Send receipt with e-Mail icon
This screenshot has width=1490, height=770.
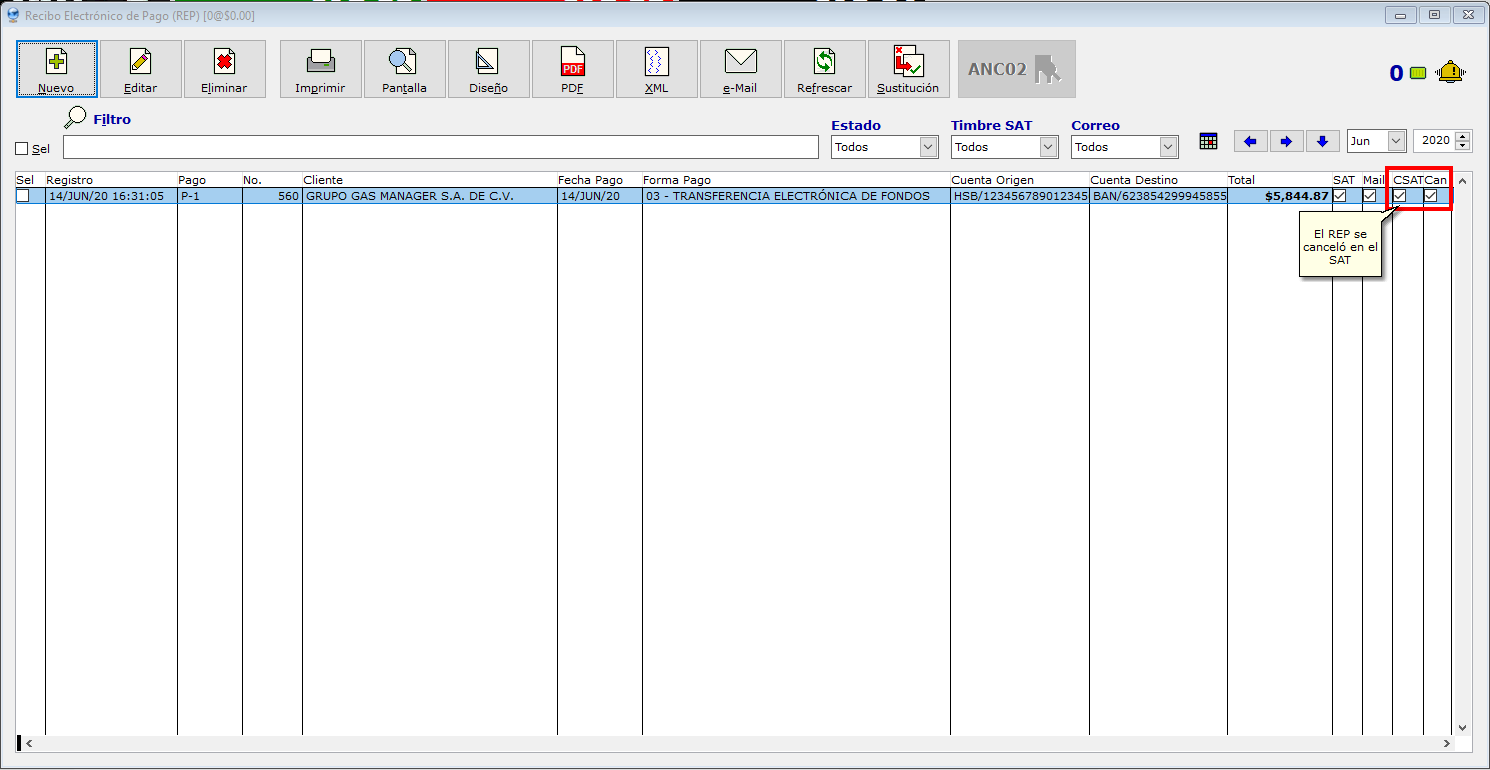pos(740,62)
